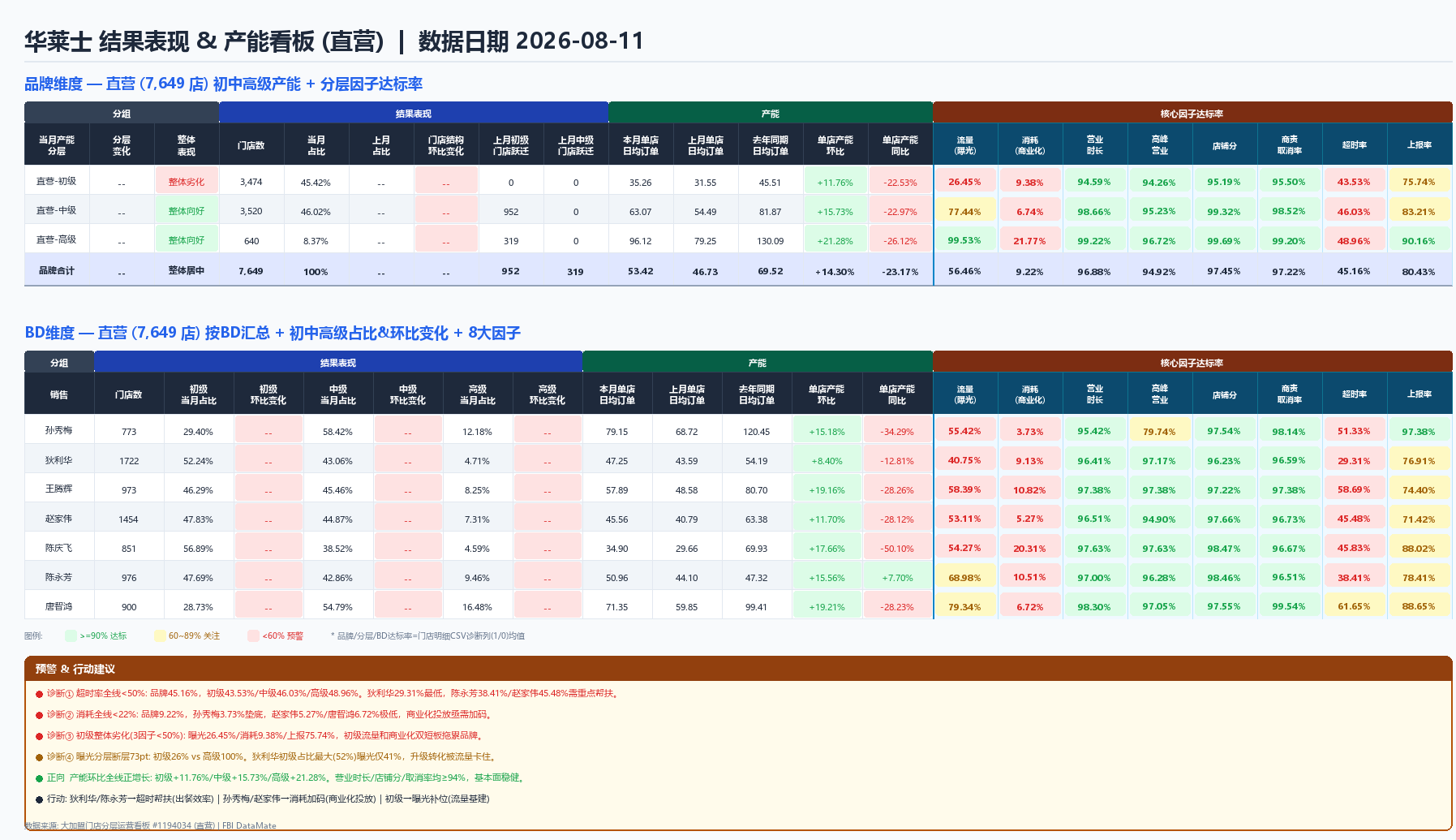Viewport: 1456px width, 840px height.
Task: Select the 直营-高级 row label
Action: point(57,240)
